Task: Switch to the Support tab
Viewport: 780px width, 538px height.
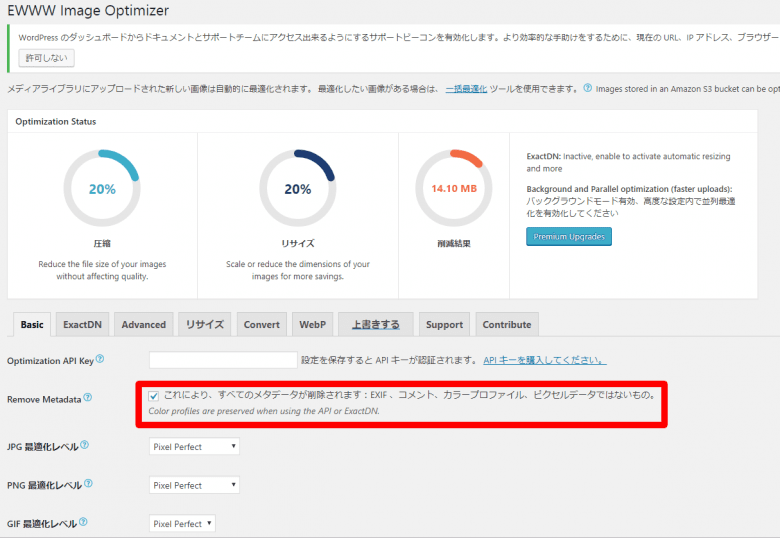Action: tap(444, 325)
